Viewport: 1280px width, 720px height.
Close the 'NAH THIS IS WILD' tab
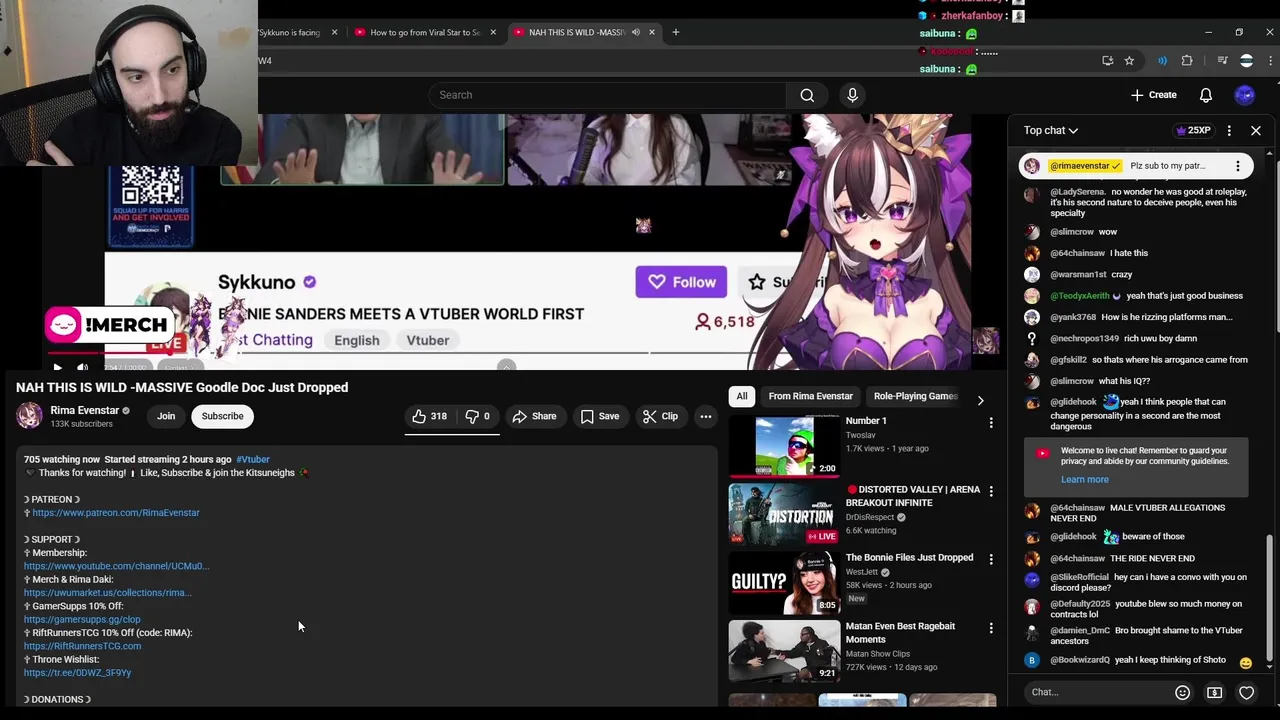click(651, 32)
